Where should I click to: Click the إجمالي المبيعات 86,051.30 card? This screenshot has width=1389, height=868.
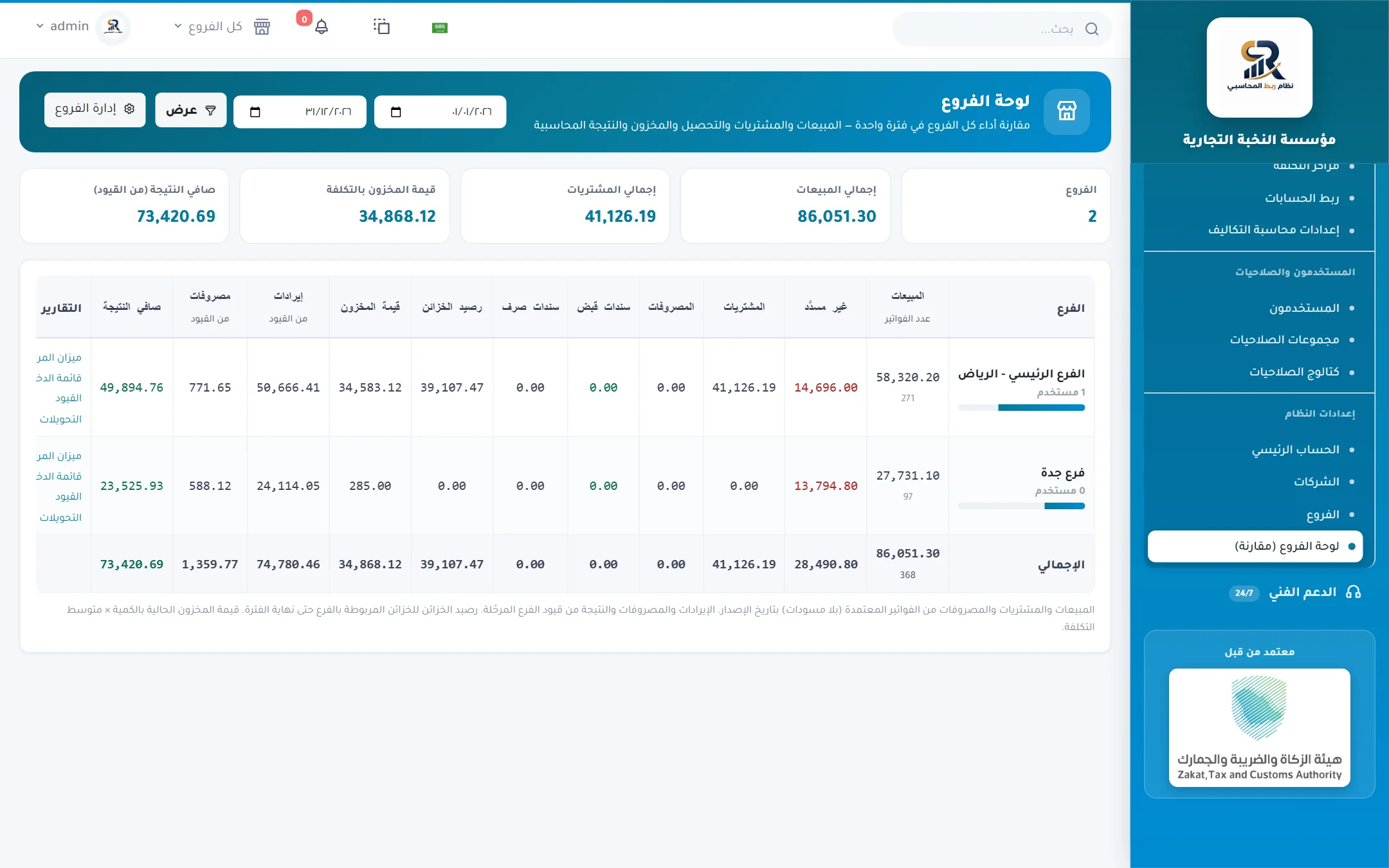(785, 206)
